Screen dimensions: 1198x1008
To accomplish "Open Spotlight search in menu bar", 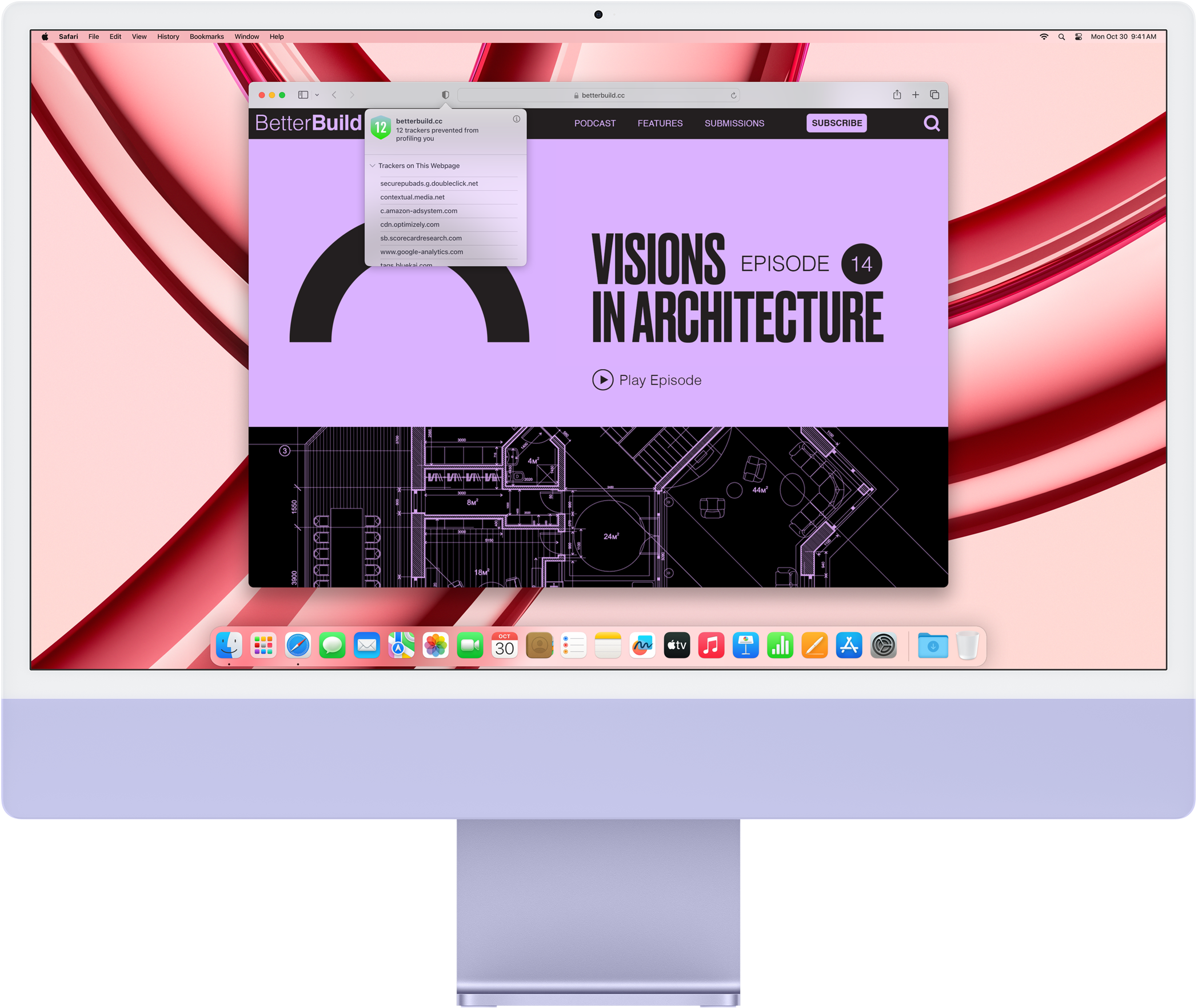I will 1061,37.
